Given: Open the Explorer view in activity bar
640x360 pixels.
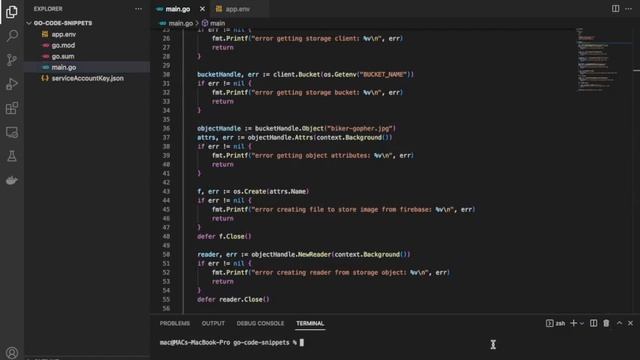Looking at the screenshot, I should [x=12, y=12].
